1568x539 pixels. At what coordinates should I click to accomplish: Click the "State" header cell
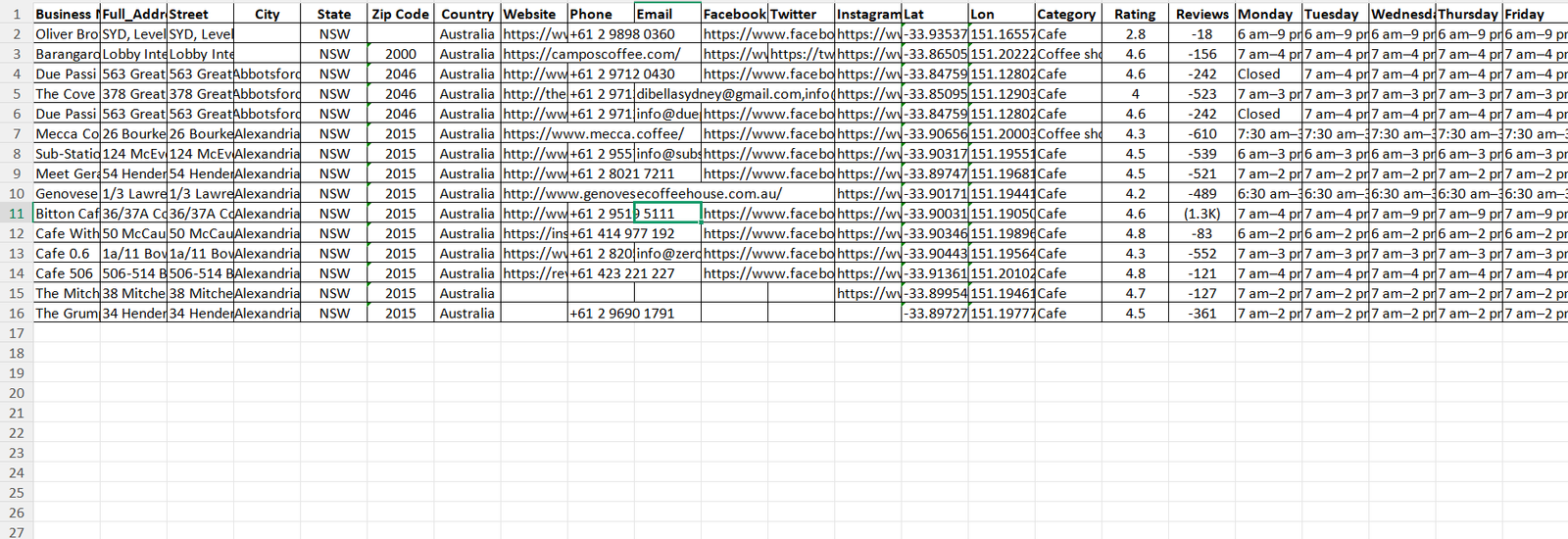(333, 14)
